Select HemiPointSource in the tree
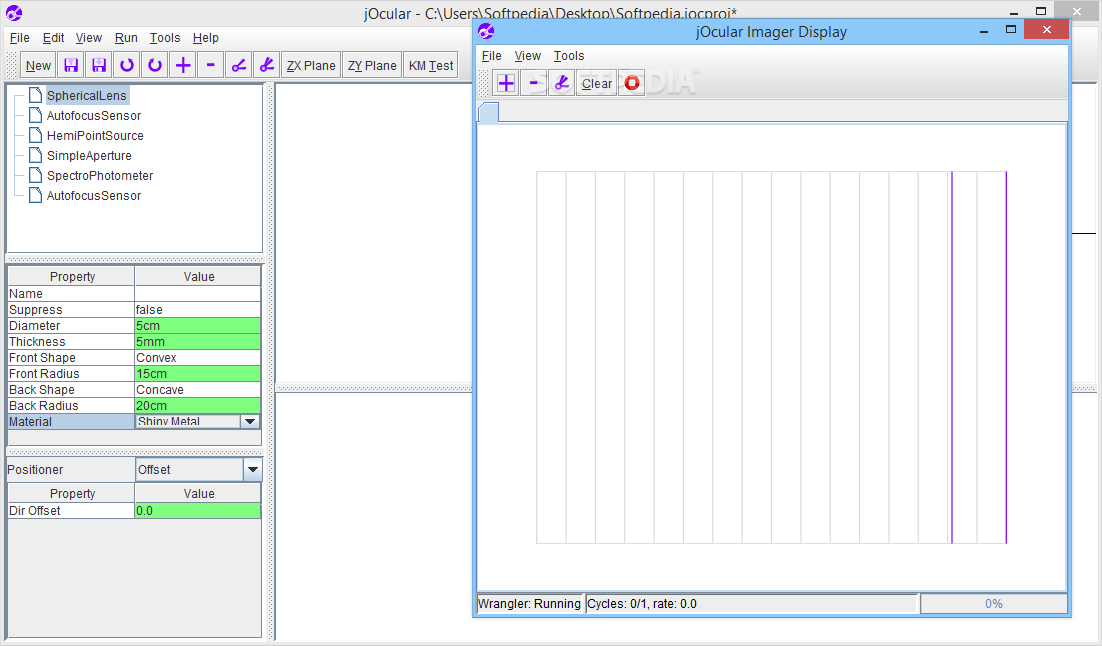This screenshot has height=646, width=1102. coord(95,136)
